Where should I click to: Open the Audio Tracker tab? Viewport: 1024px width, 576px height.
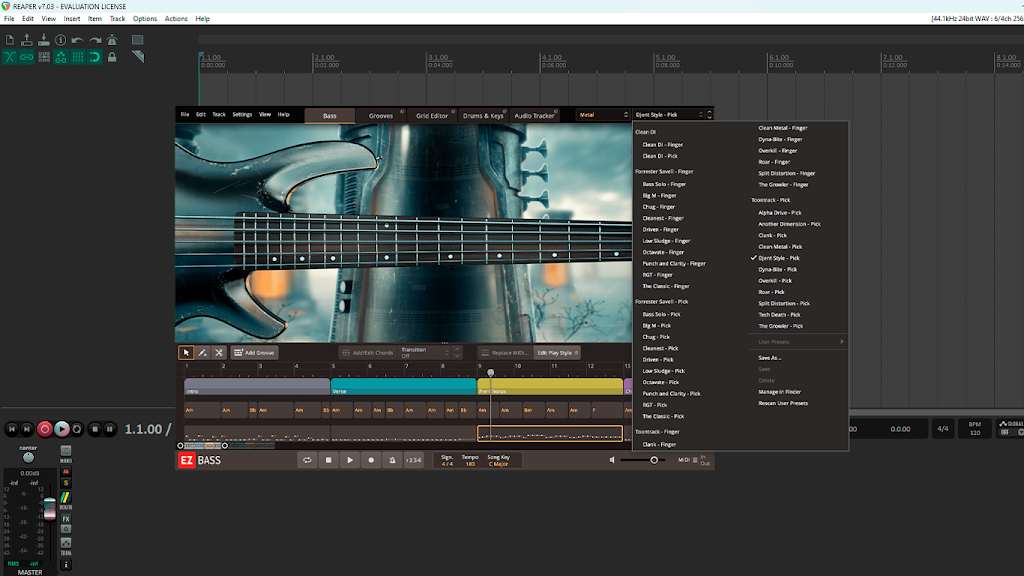[534, 116]
